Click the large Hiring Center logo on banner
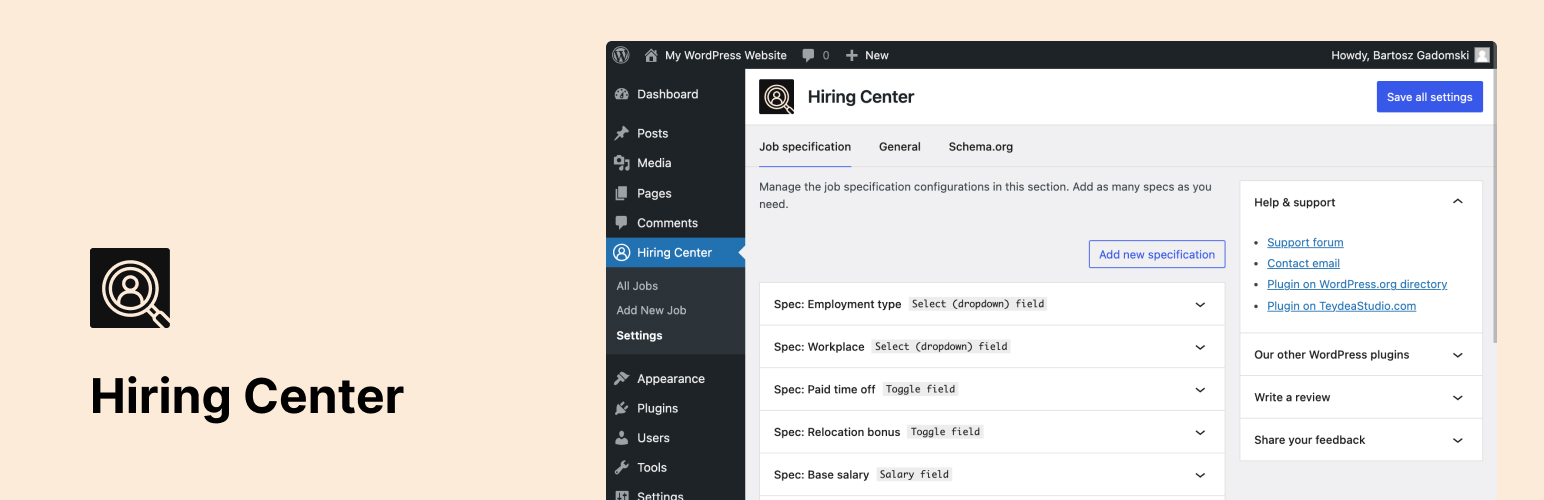The width and height of the screenshot is (1544, 500). (130, 288)
